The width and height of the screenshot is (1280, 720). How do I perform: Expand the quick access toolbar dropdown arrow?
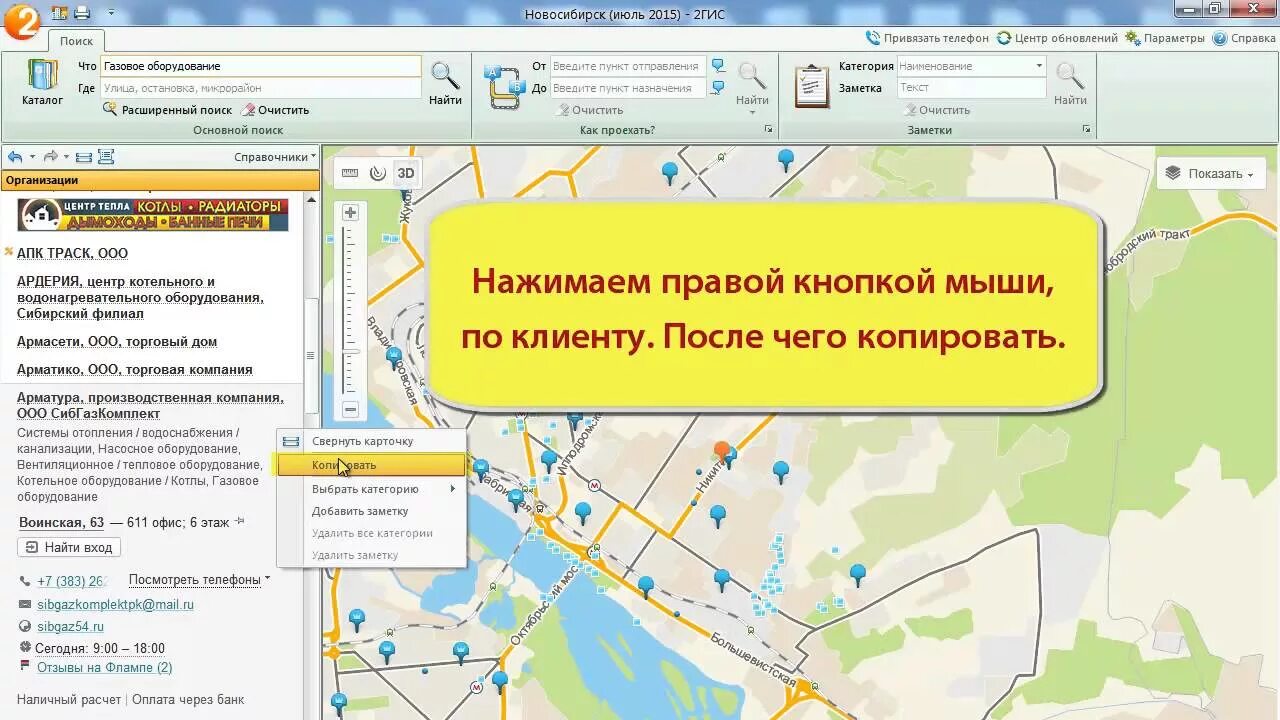tap(110, 13)
